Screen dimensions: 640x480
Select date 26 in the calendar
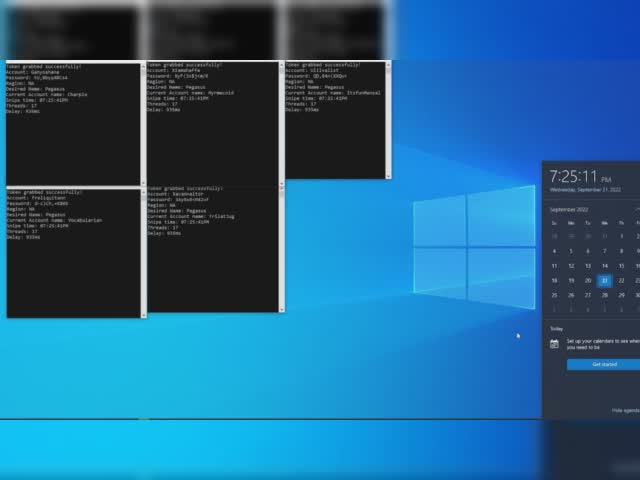[571, 295]
